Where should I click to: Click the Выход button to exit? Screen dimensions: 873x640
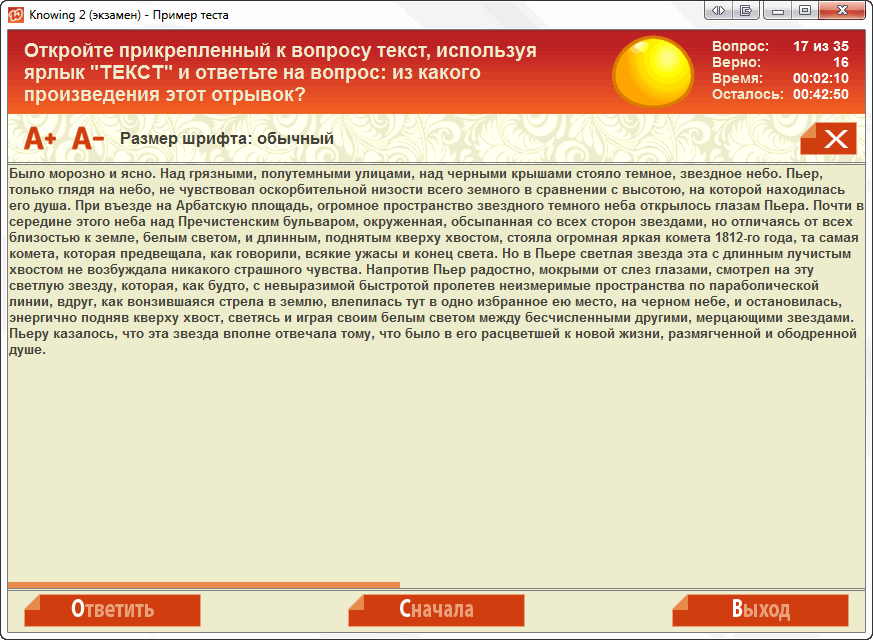click(x=761, y=610)
